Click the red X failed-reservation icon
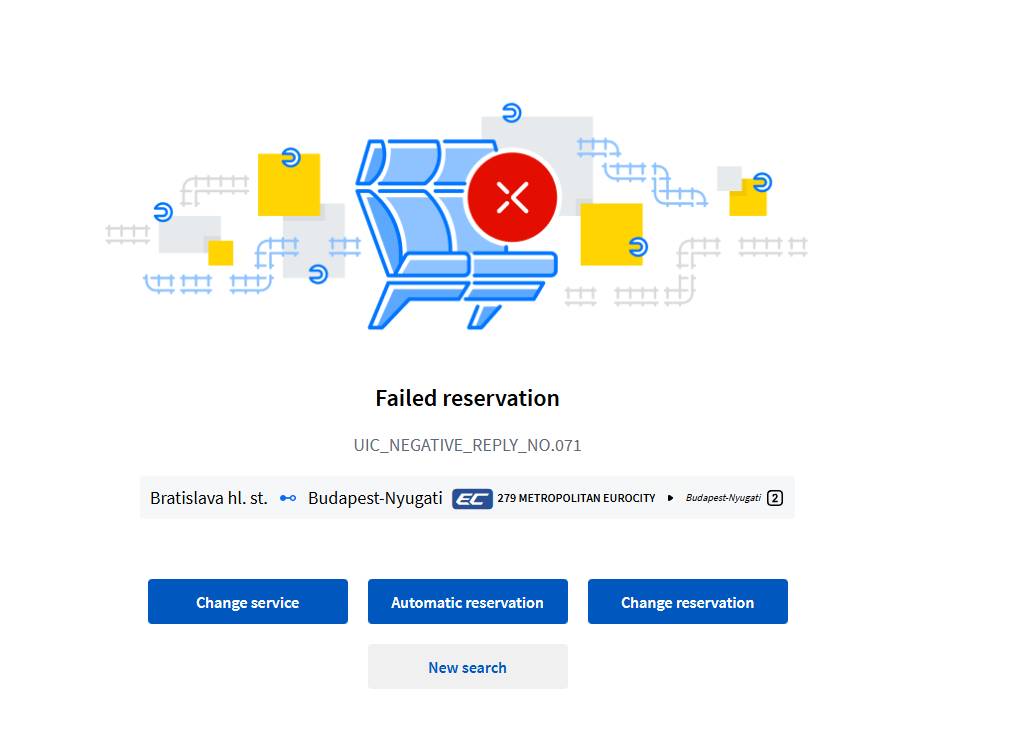 [512, 197]
